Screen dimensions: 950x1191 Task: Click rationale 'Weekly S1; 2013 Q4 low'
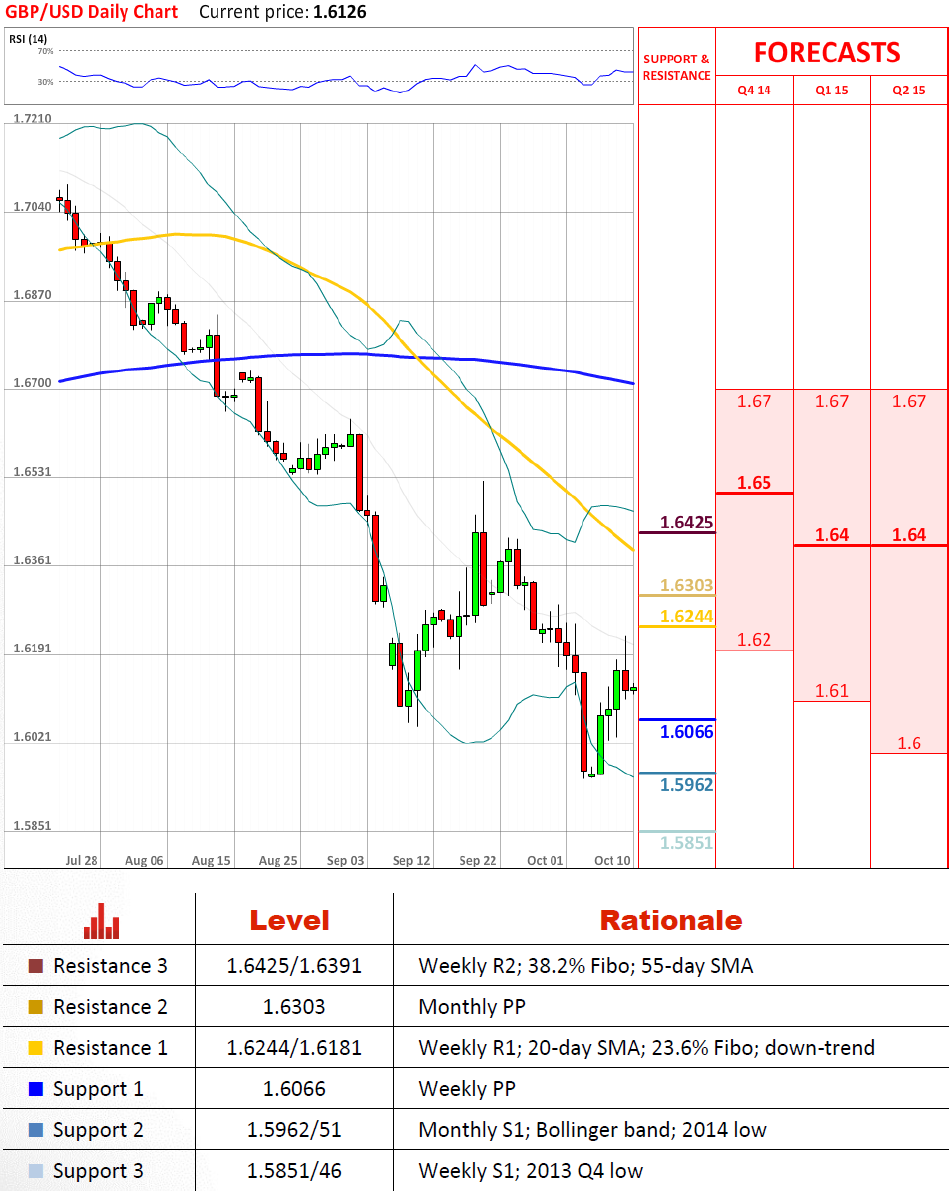(531, 1171)
